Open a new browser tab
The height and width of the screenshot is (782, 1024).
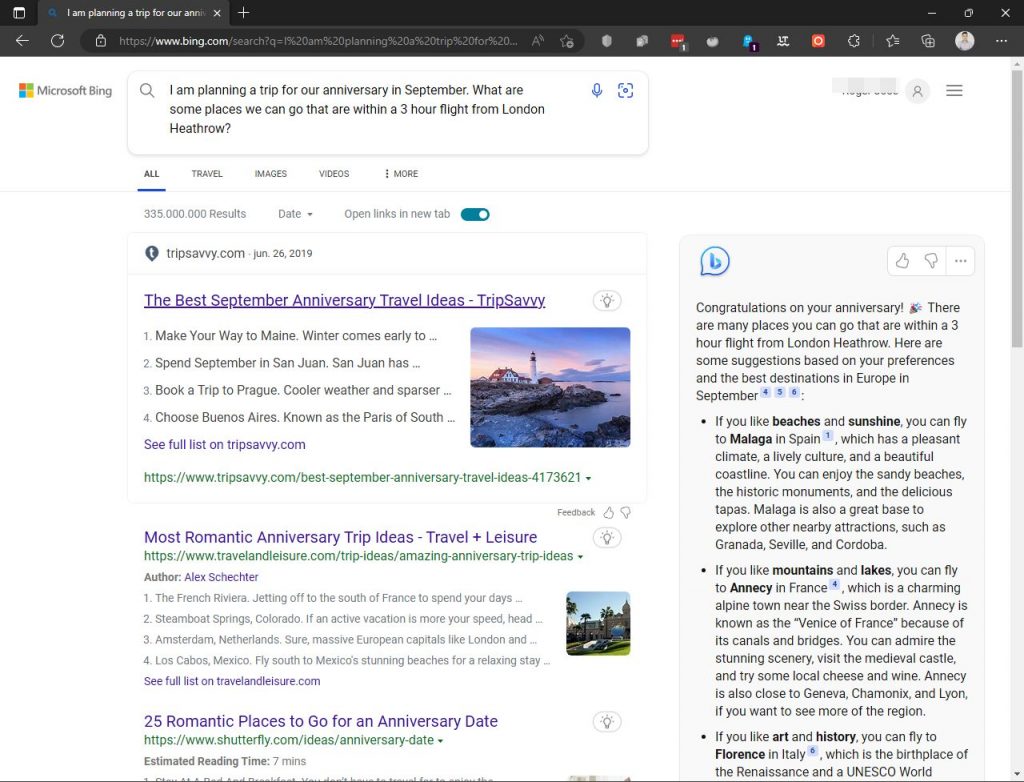click(x=244, y=13)
